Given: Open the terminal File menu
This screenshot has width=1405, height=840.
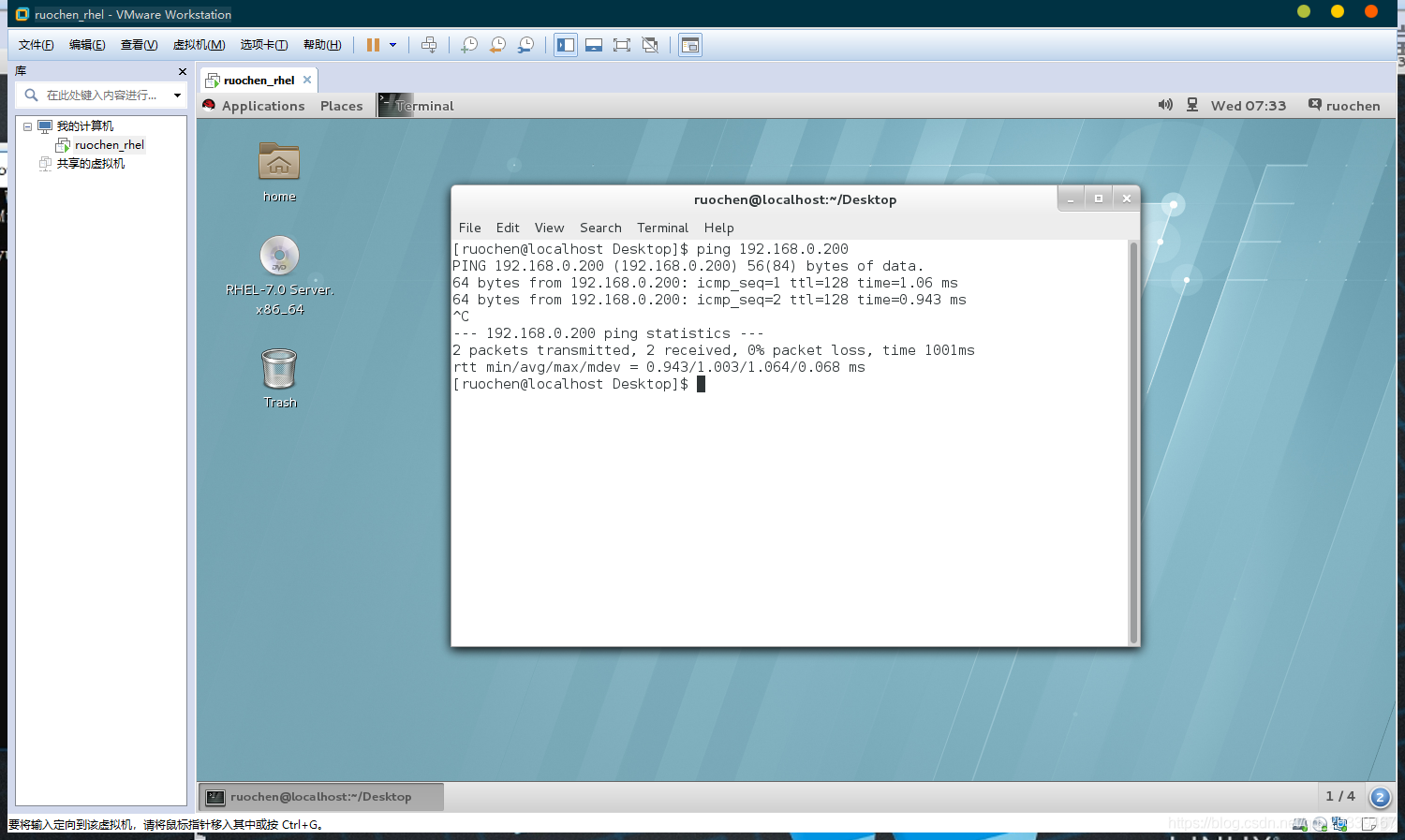Looking at the screenshot, I should point(470,228).
